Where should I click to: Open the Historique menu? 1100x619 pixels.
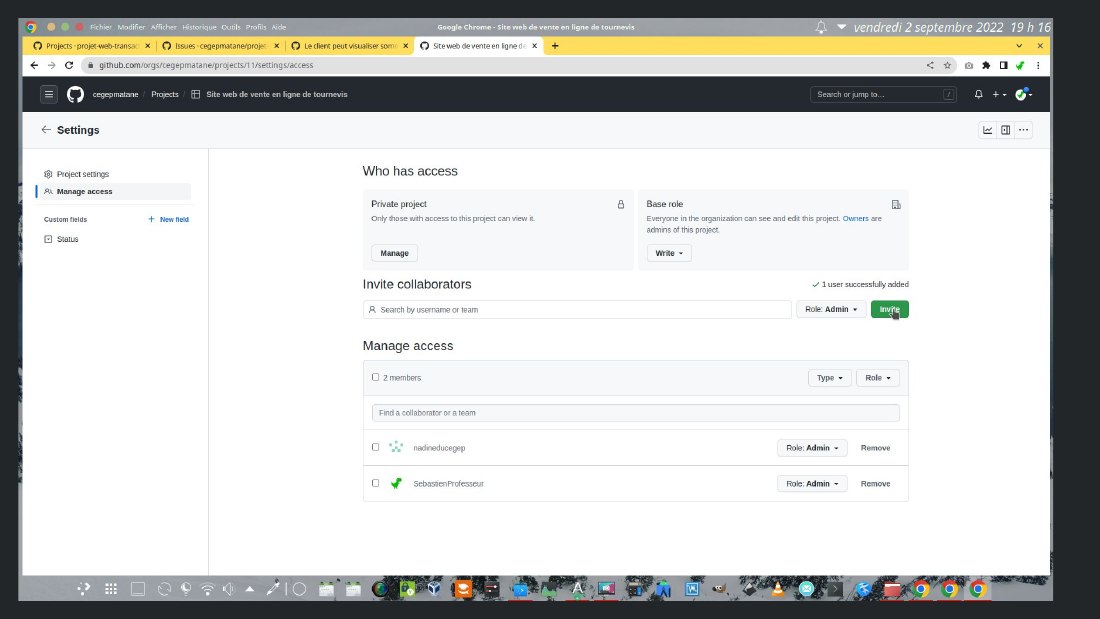point(199,27)
